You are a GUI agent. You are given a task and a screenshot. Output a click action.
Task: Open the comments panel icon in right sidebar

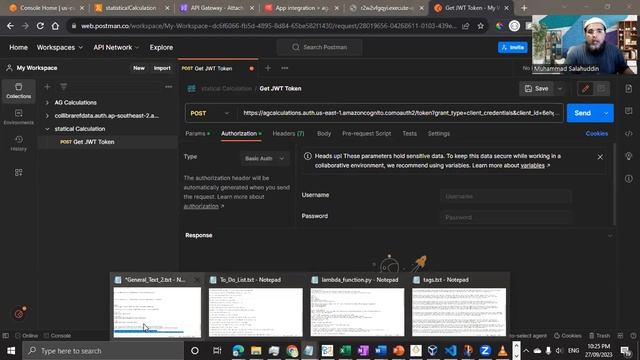tap(629, 111)
